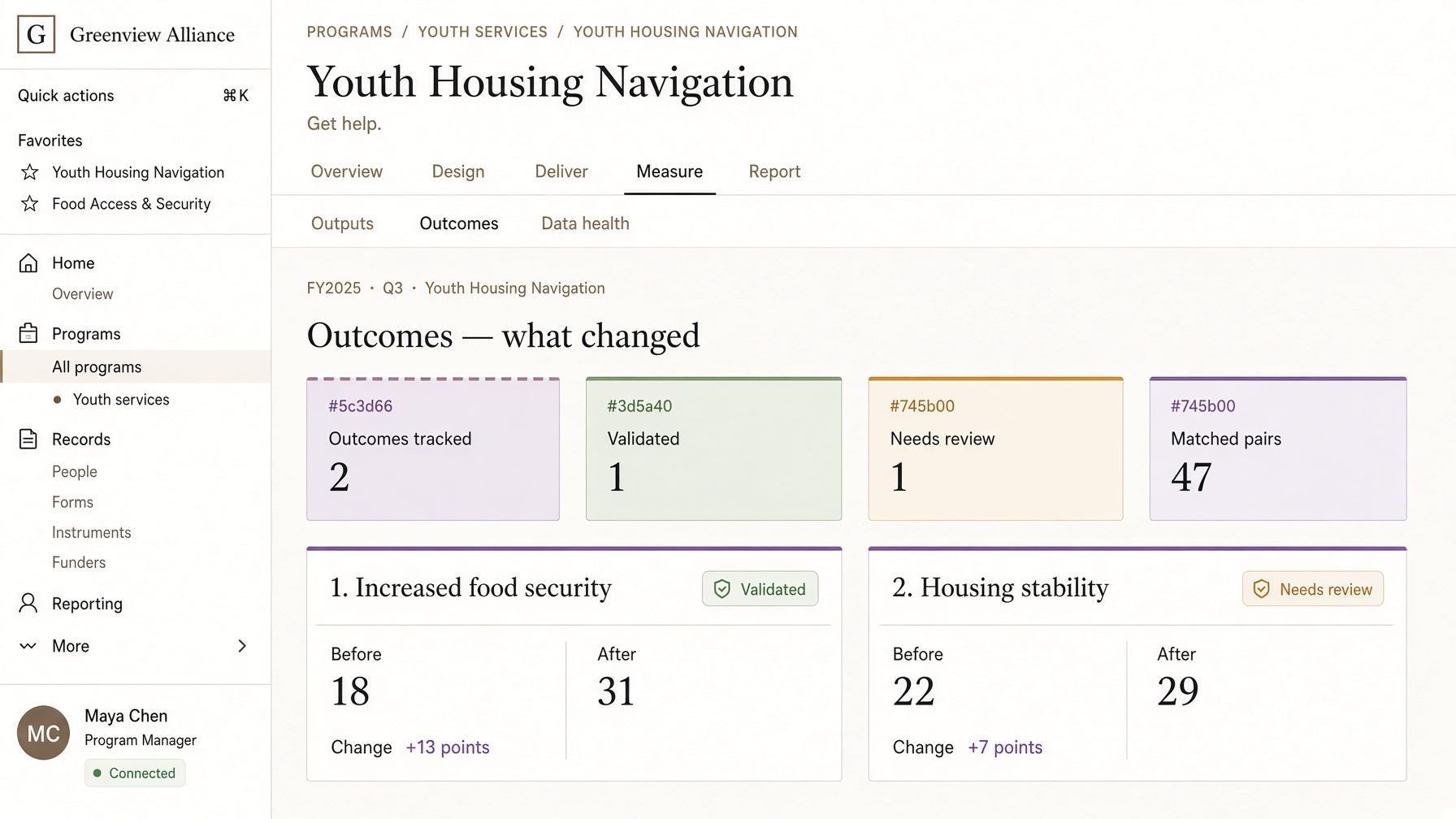This screenshot has height=819, width=1456.
Task: Open Youth Housing Navigation favorite
Action: click(138, 172)
